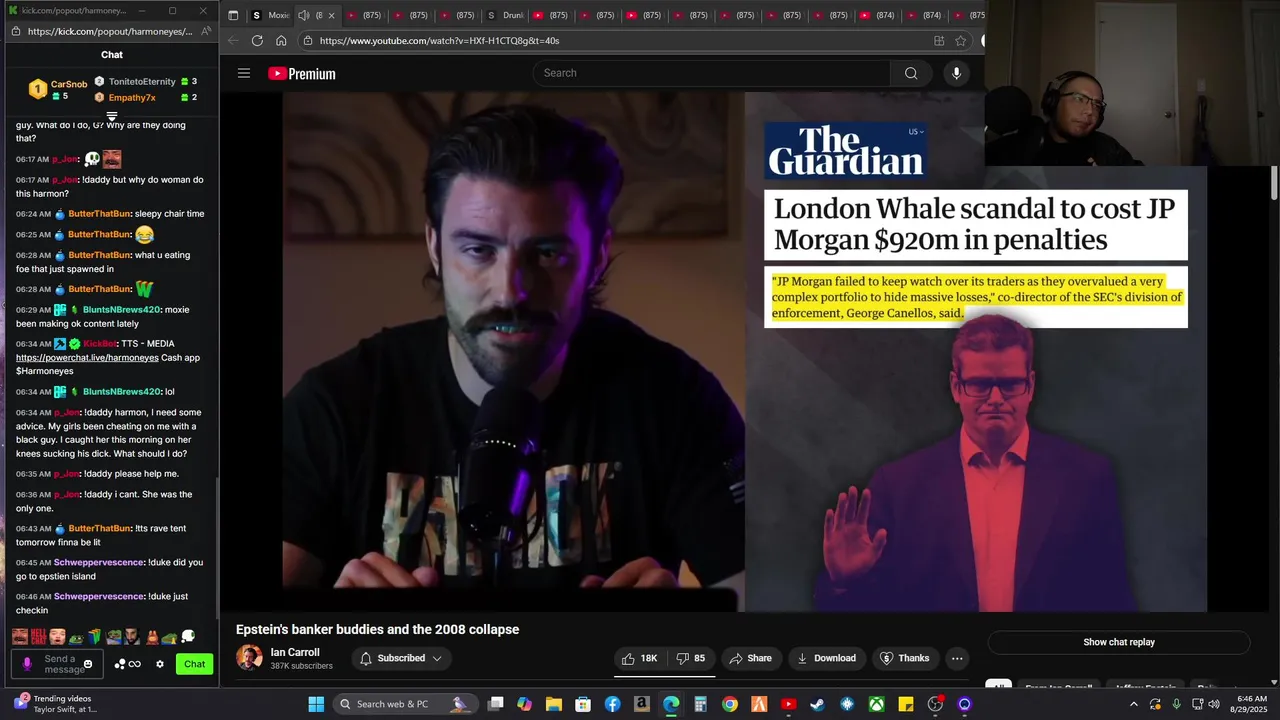Open the YouTube hamburger guide menu
This screenshot has width=1280, height=720.
[243, 73]
